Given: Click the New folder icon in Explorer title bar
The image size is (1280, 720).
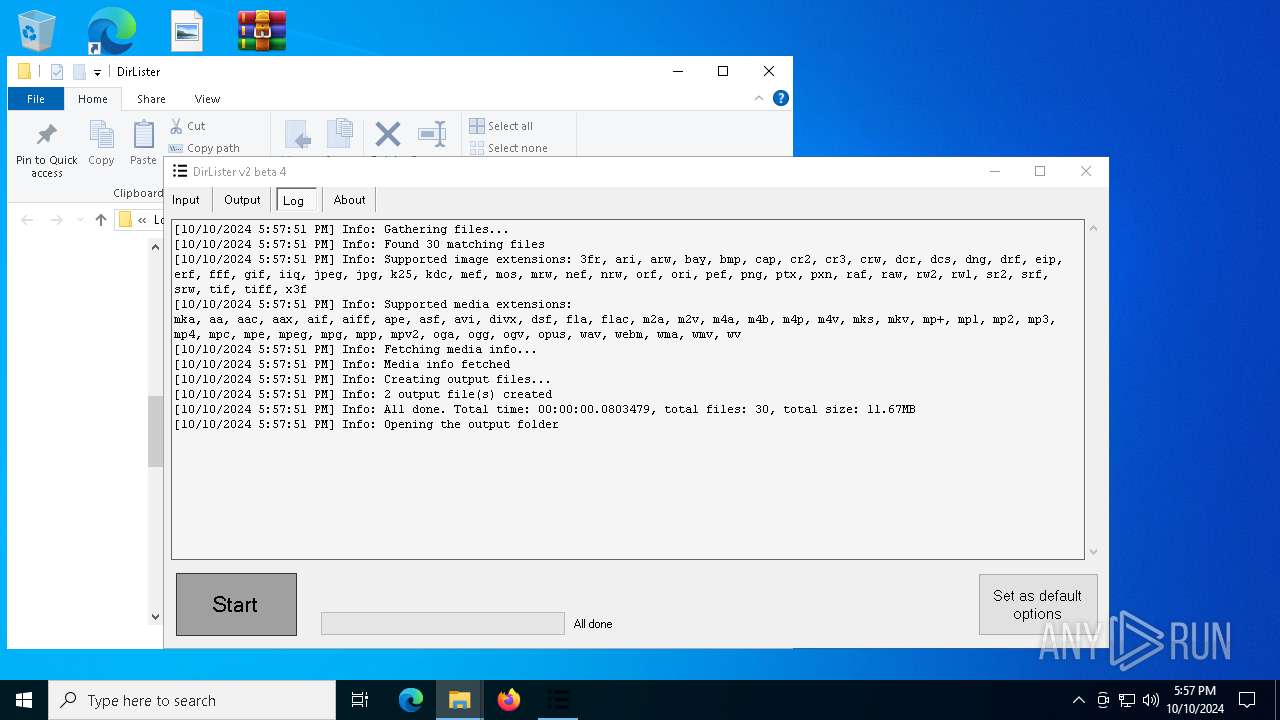Looking at the screenshot, I should (79, 72).
